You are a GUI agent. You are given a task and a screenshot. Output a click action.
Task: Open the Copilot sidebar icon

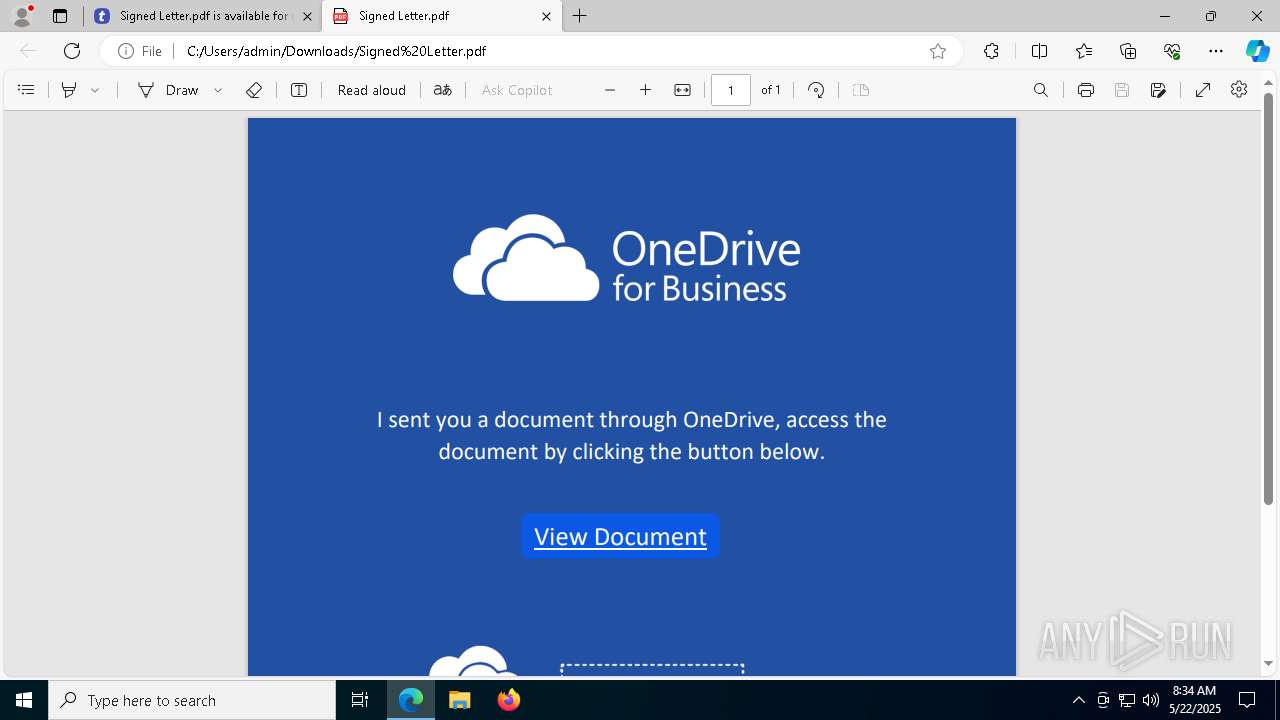click(1257, 51)
